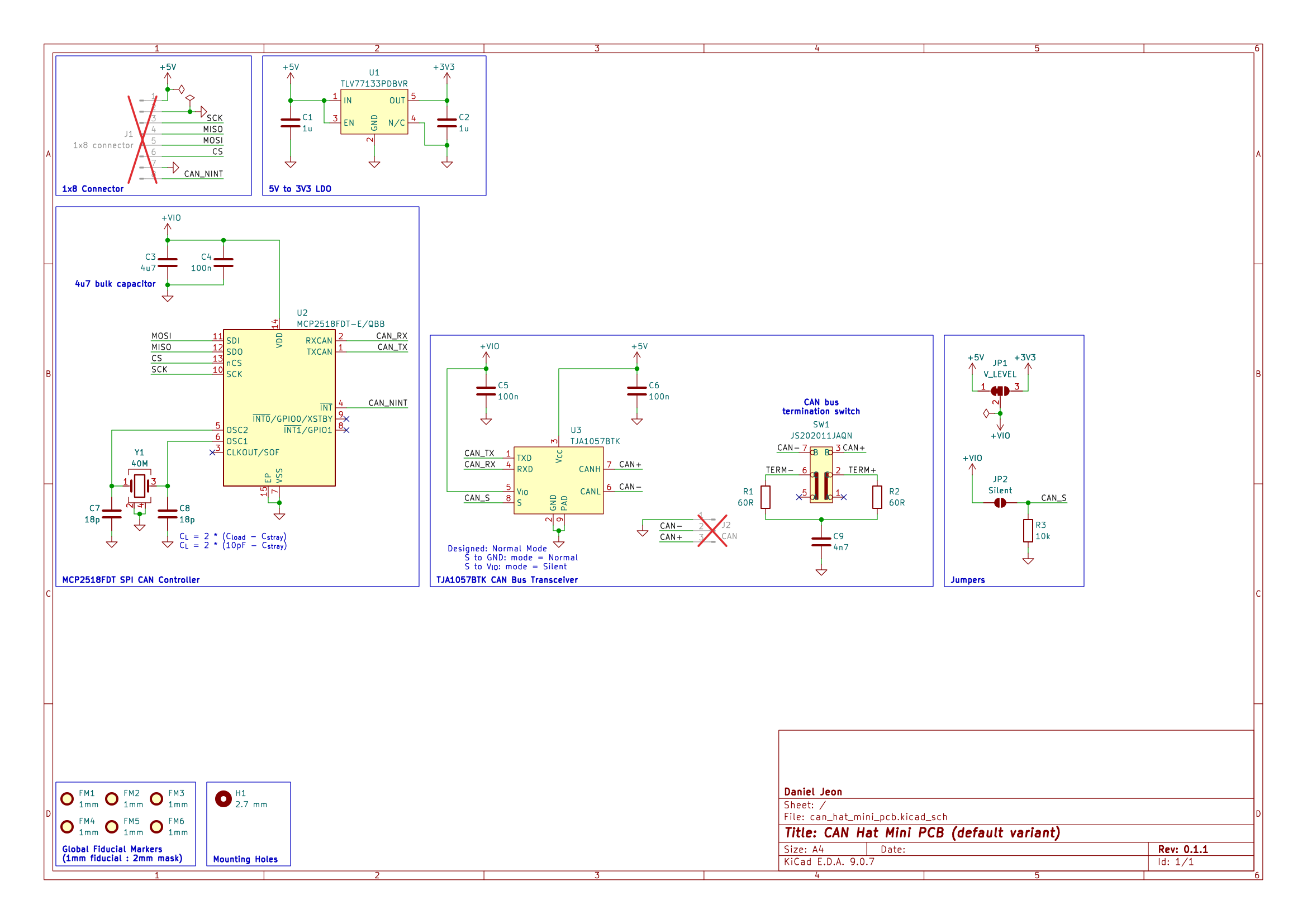Click the SW1 JS202011JAQN termination switch symbol
This screenshot has width=1307, height=924.
[x=821, y=474]
